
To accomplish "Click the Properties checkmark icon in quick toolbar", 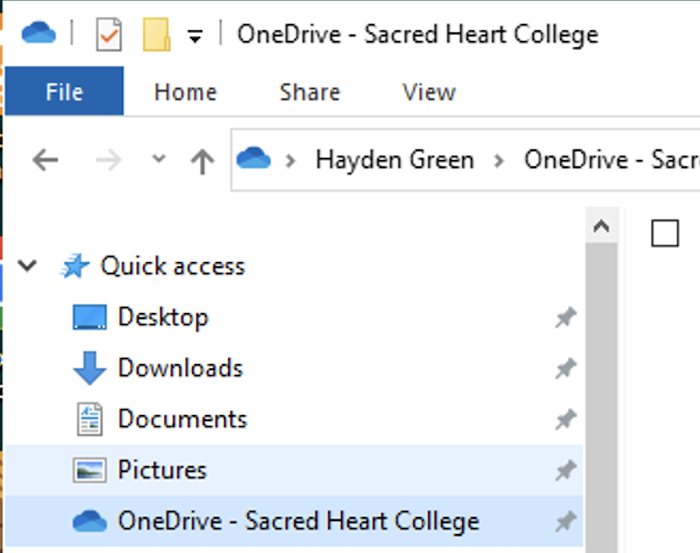I will click(x=109, y=35).
